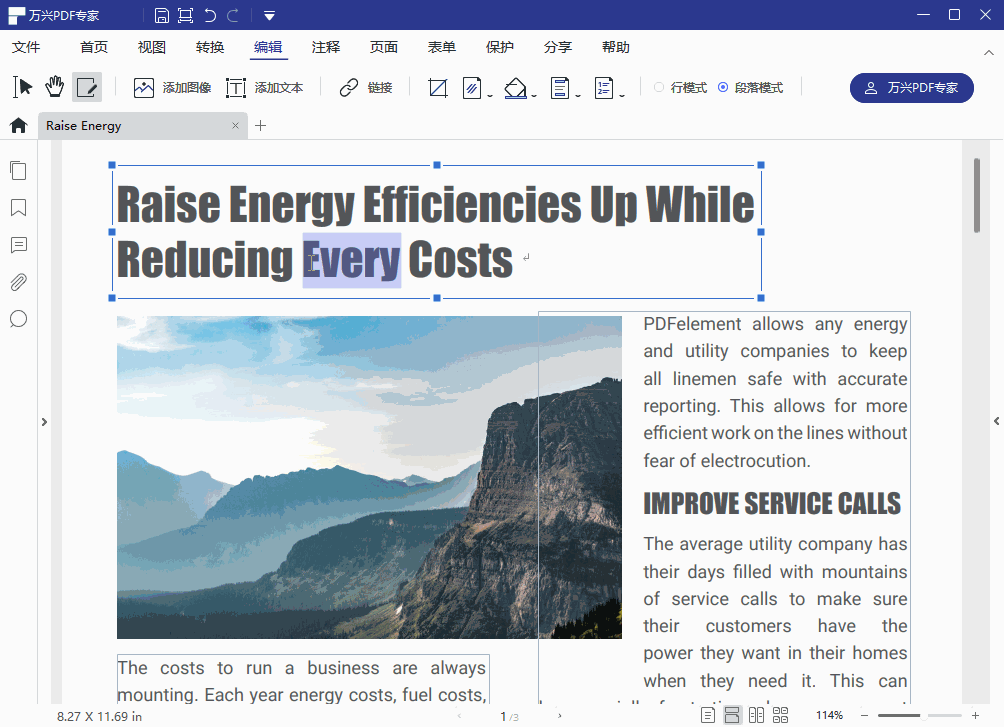Select the hand pan tool

pos(55,88)
